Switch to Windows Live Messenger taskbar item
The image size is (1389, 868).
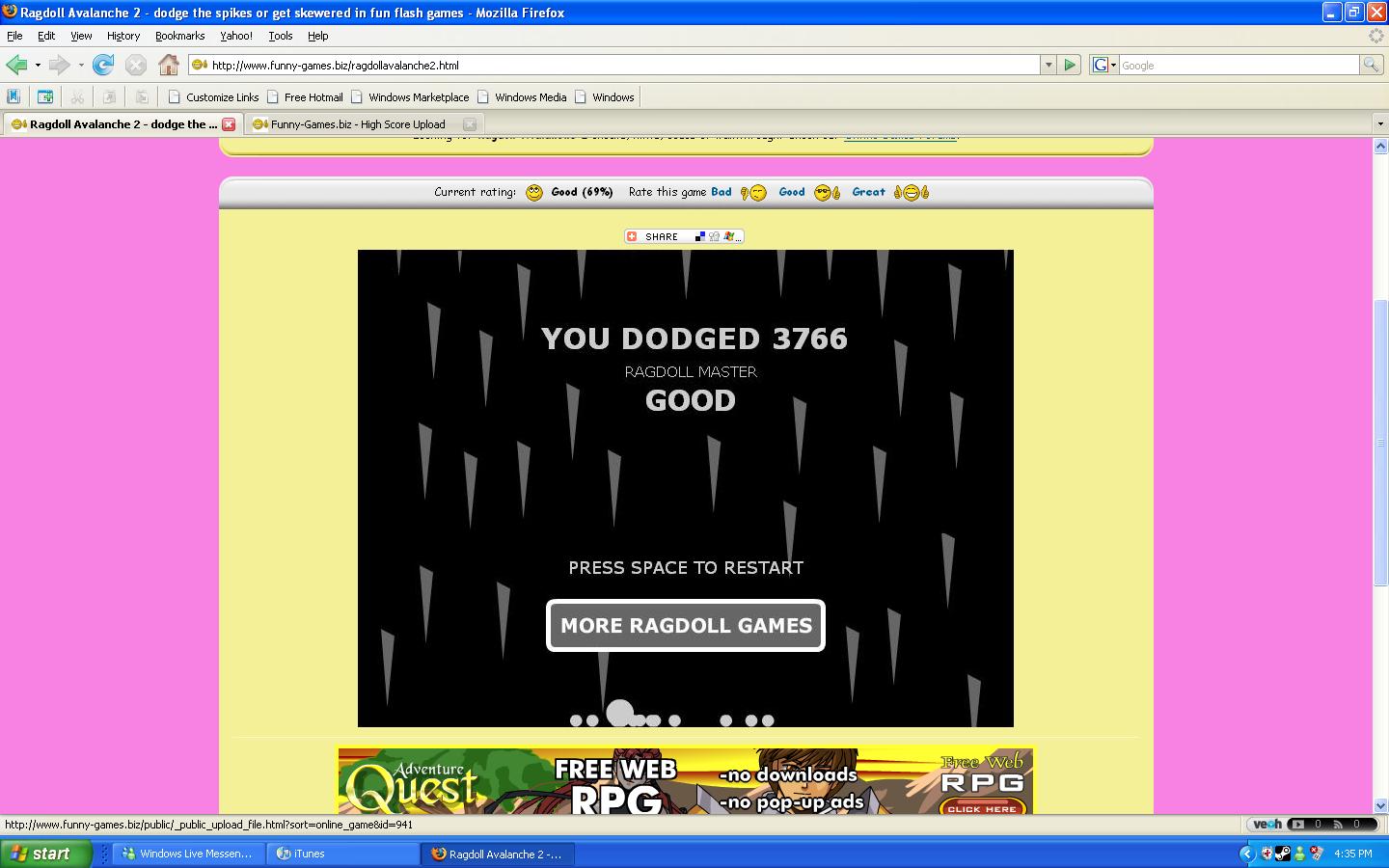click(189, 854)
